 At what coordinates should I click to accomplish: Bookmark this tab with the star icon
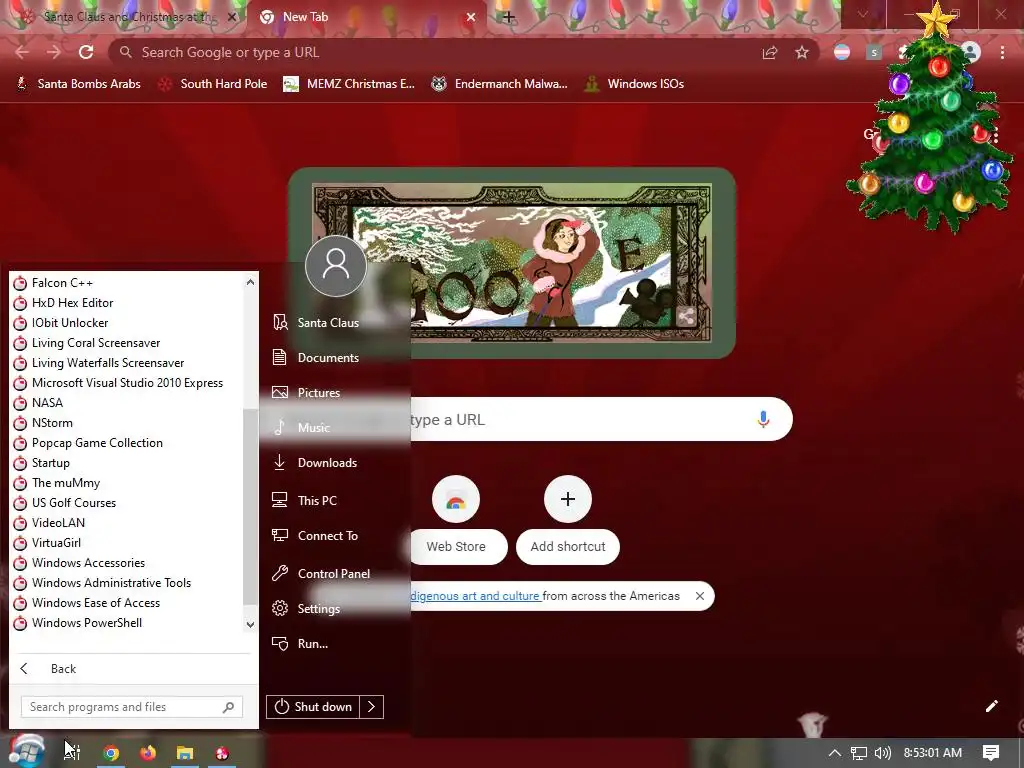click(802, 52)
